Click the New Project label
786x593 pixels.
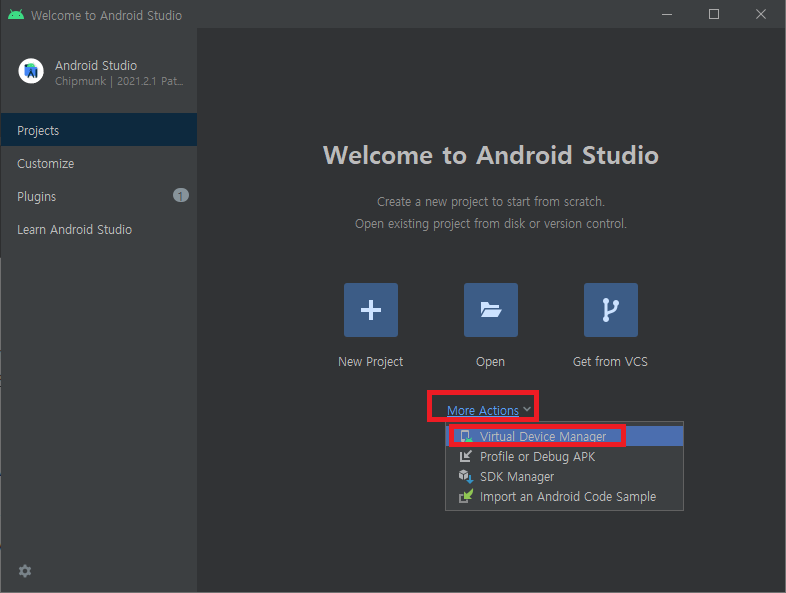pyautogui.click(x=370, y=361)
